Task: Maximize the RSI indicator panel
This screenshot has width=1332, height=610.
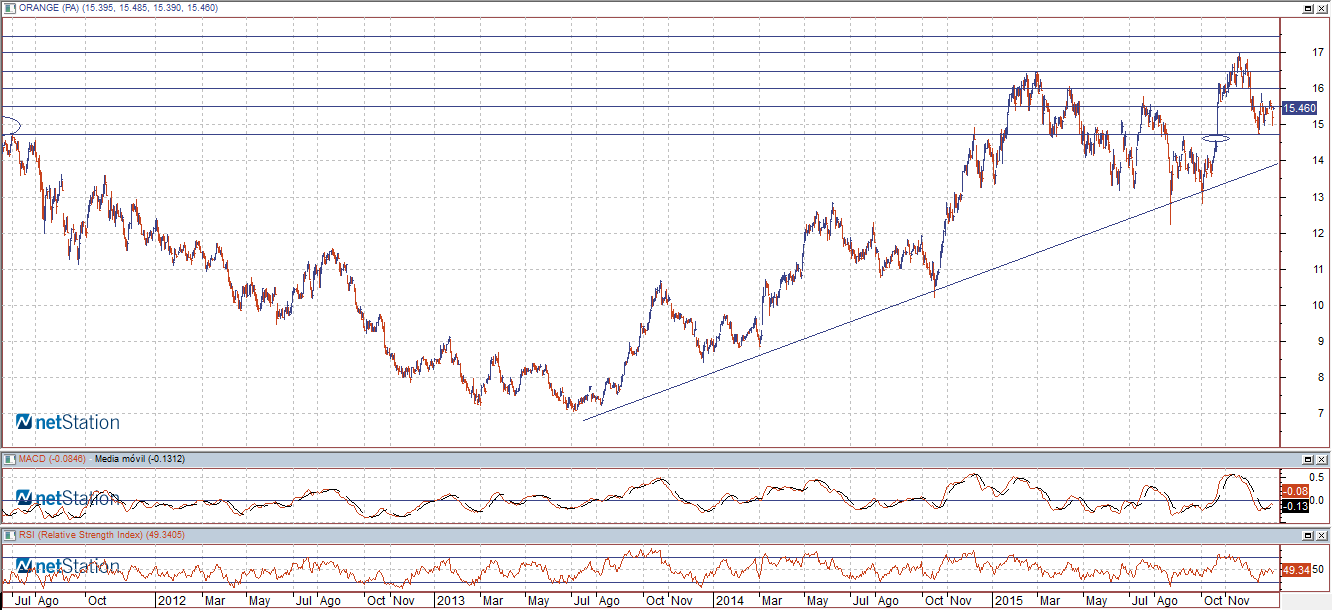Action: click(x=1308, y=535)
